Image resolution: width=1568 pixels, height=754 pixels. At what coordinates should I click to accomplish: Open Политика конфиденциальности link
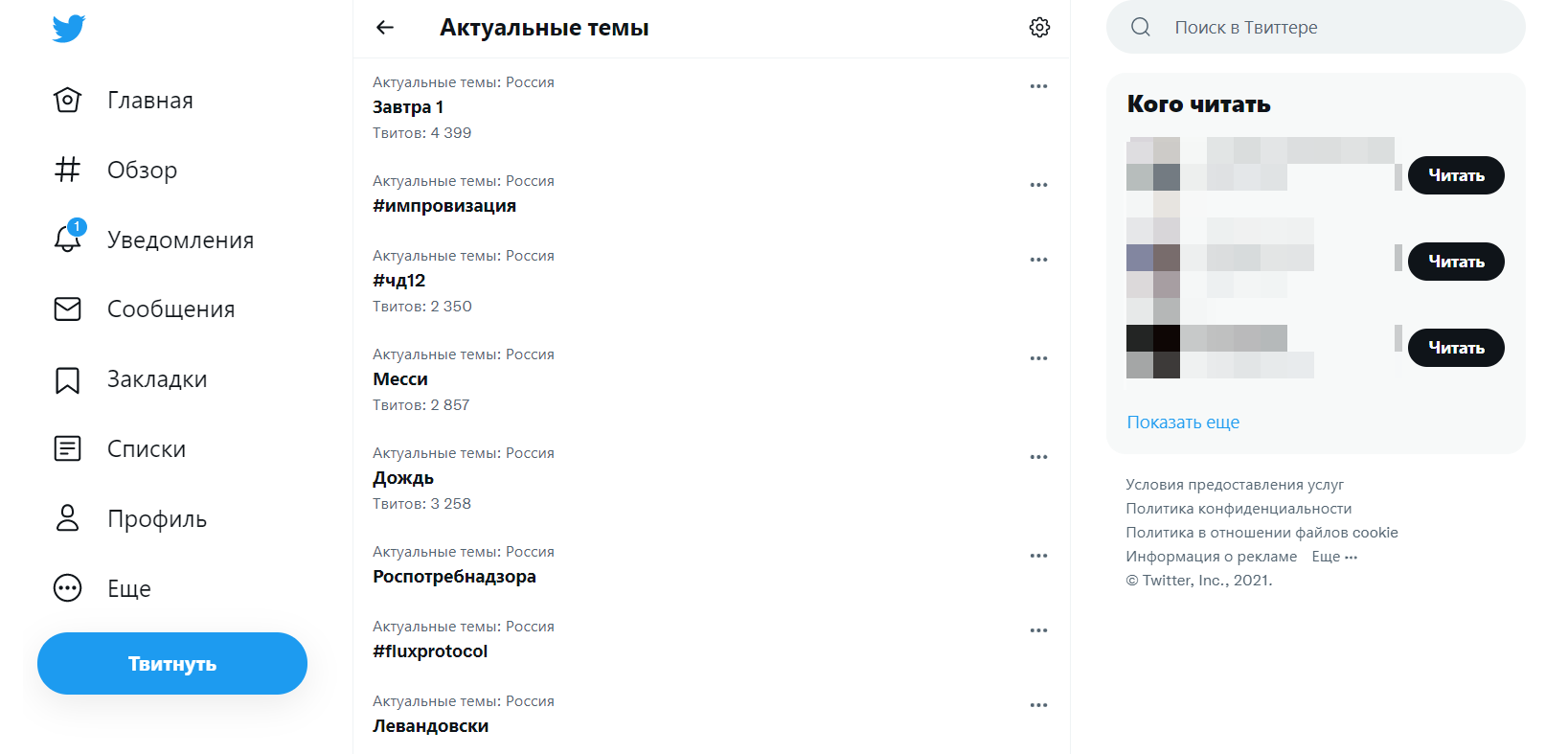coord(1238,509)
